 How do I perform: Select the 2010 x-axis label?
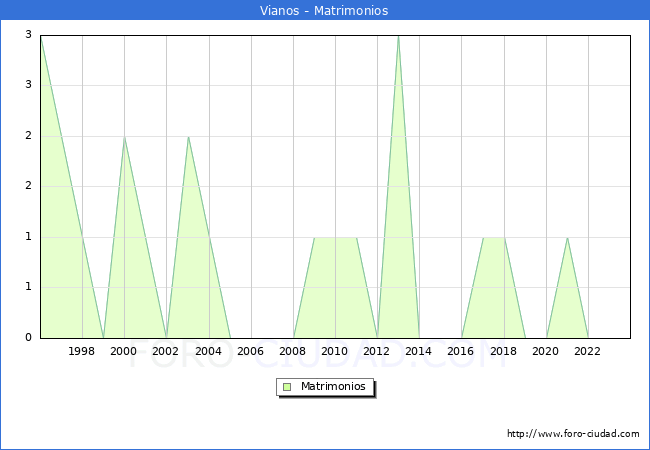click(335, 351)
